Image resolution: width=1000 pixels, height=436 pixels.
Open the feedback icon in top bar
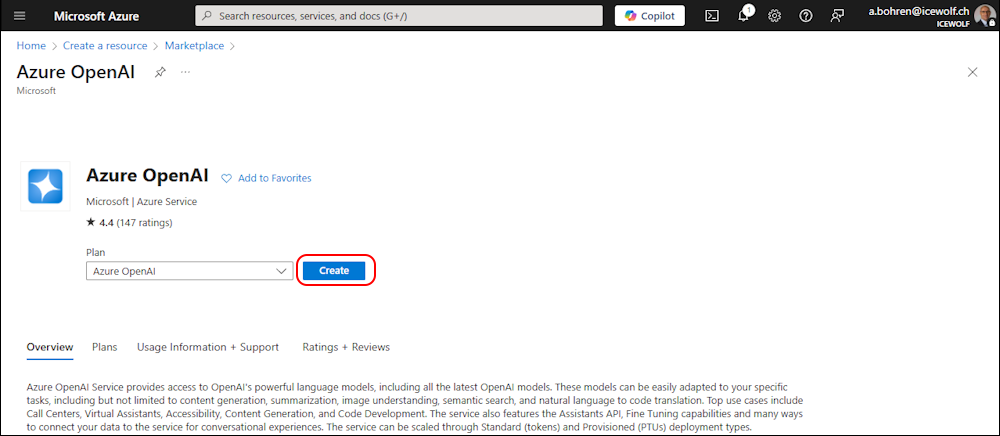click(x=837, y=16)
